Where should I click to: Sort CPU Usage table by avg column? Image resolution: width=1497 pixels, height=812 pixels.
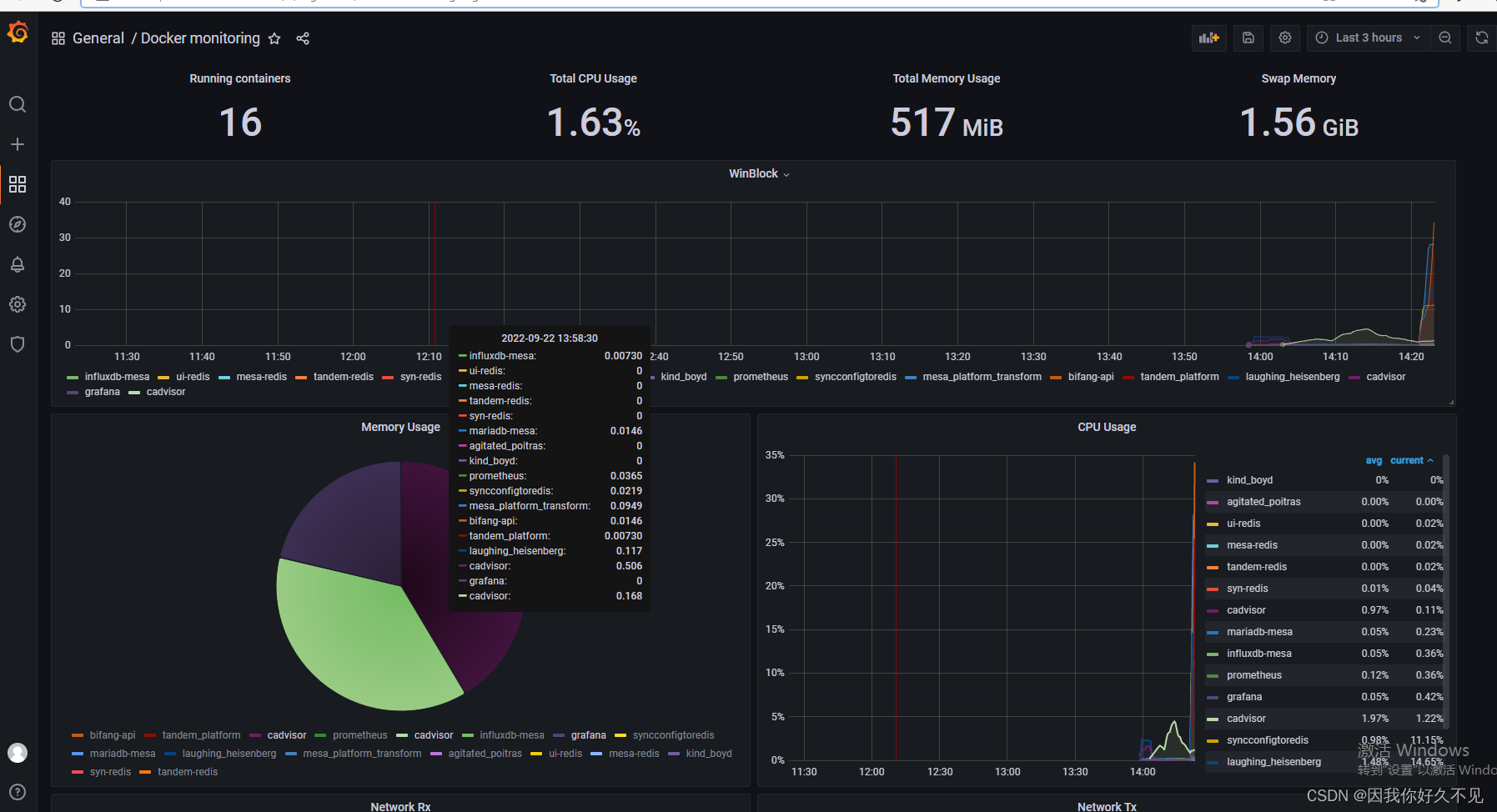(x=1374, y=459)
